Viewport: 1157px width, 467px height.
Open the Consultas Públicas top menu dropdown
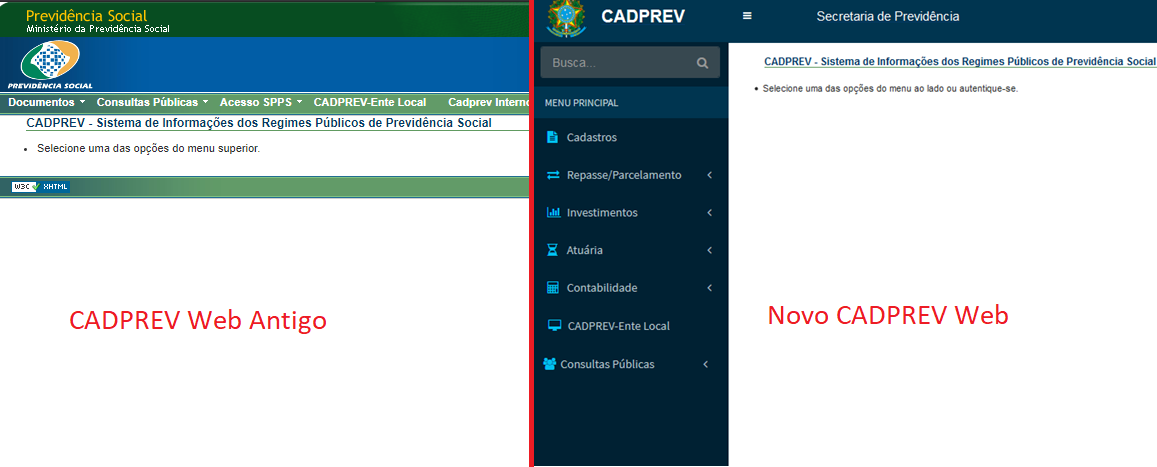152,102
